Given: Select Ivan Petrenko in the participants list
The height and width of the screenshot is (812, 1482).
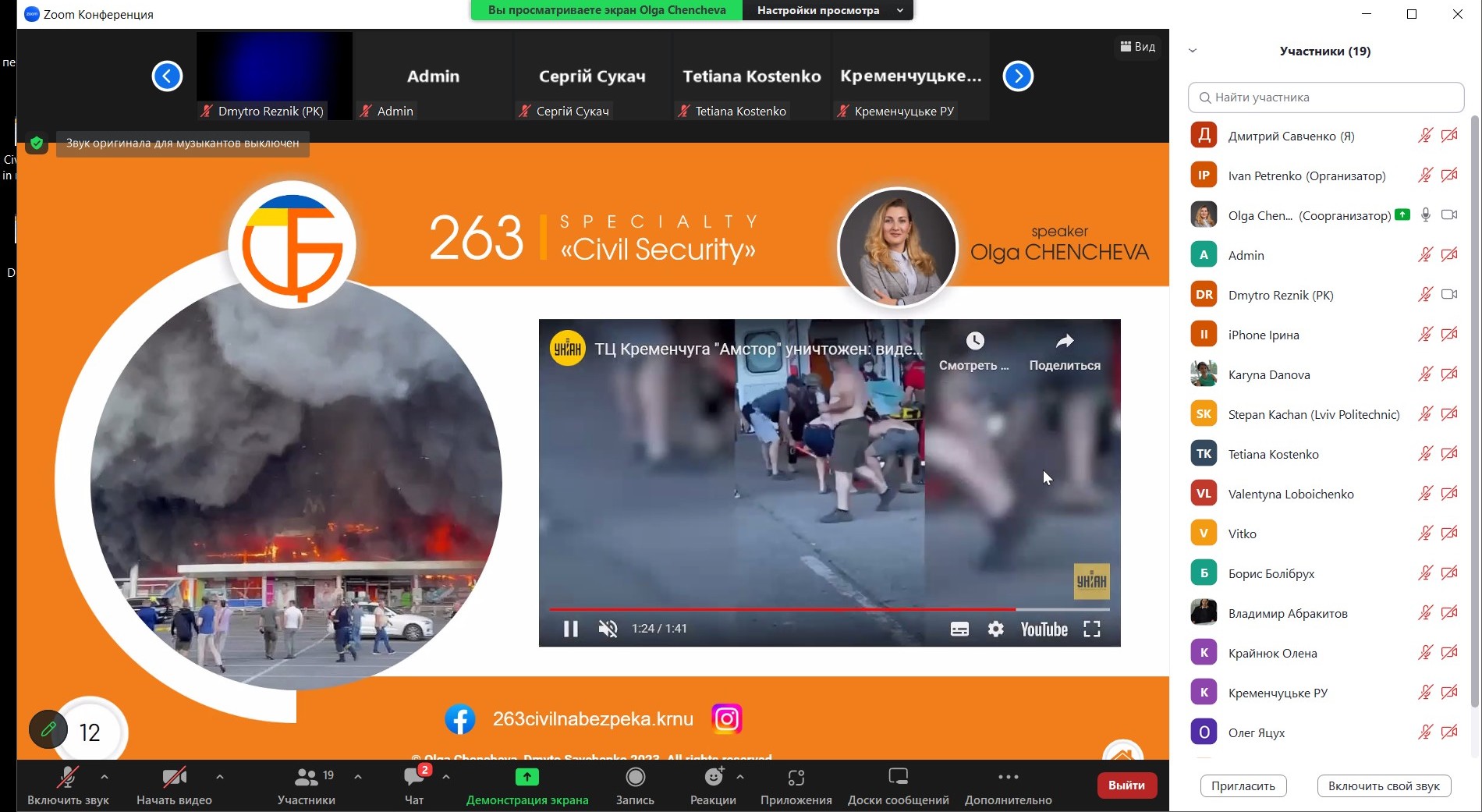Looking at the screenshot, I should [x=1324, y=176].
